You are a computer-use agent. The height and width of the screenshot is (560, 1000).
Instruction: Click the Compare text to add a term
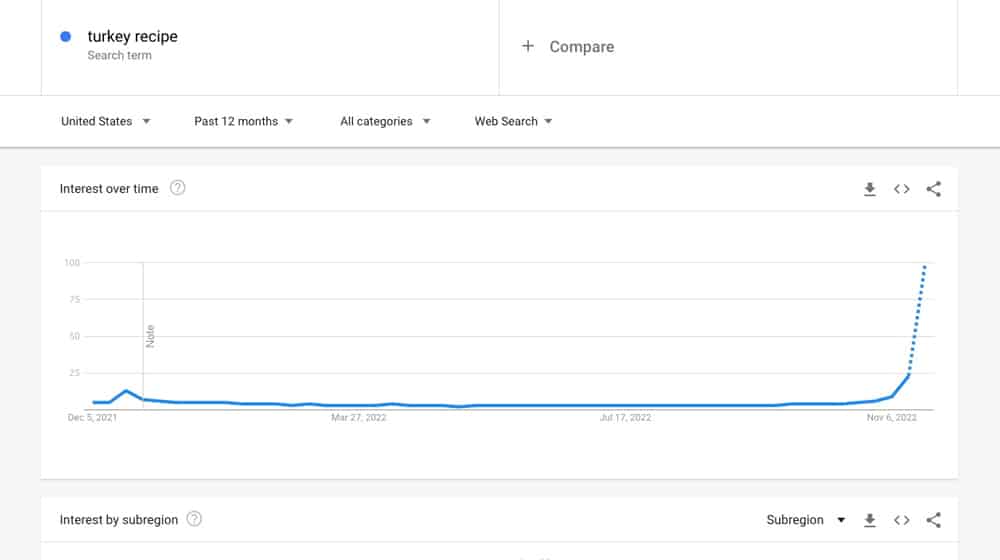point(582,47)
